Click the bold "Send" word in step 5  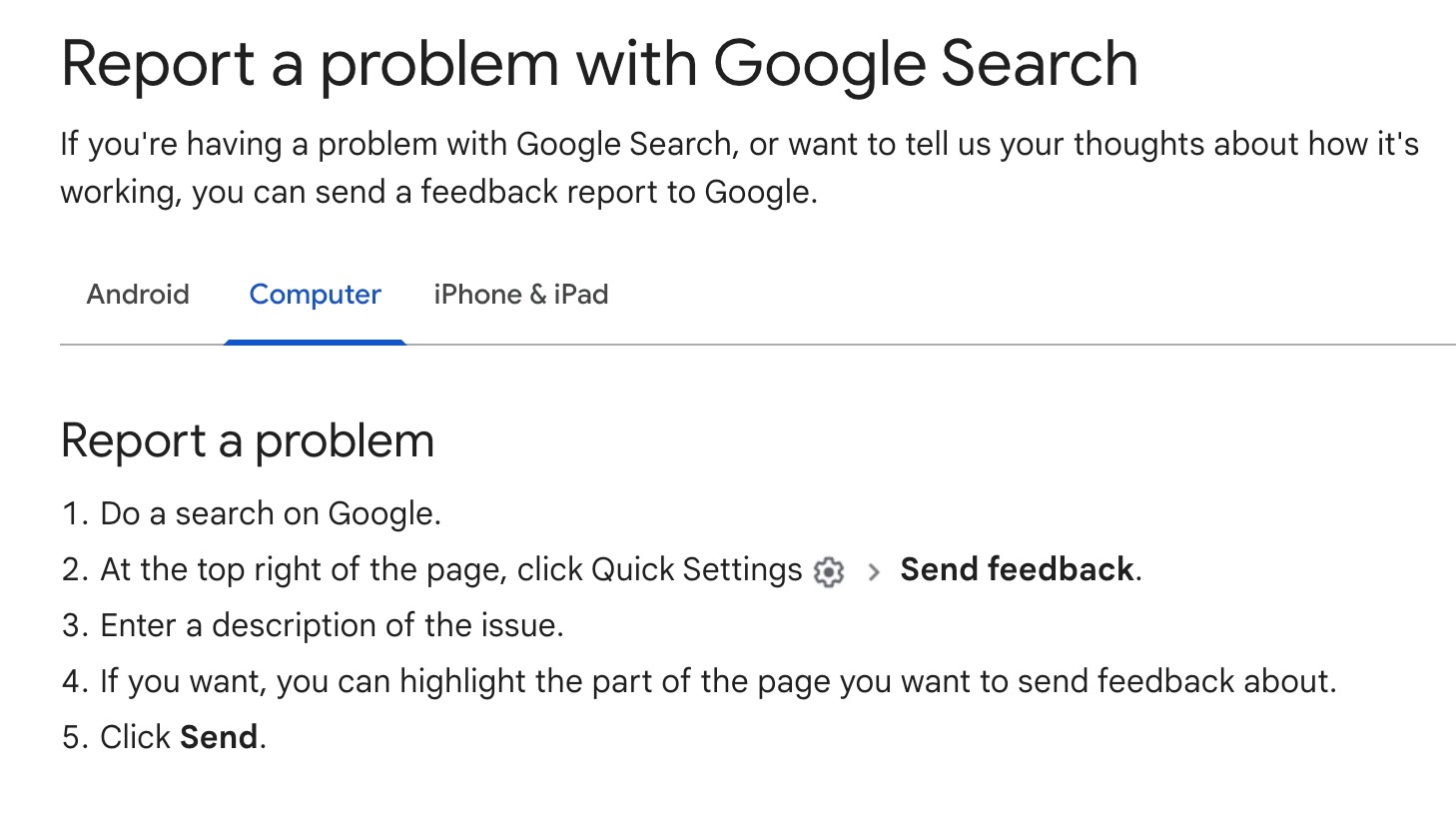pyautogui.click(x=219, y=737)
